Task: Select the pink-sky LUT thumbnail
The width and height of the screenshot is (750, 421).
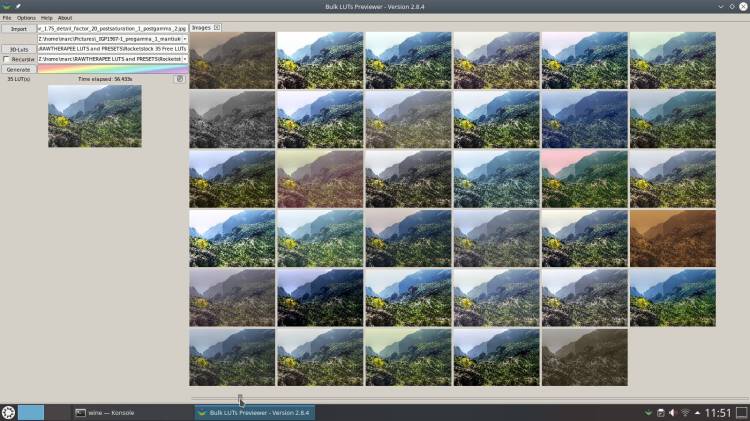Action: pos(585,179)
